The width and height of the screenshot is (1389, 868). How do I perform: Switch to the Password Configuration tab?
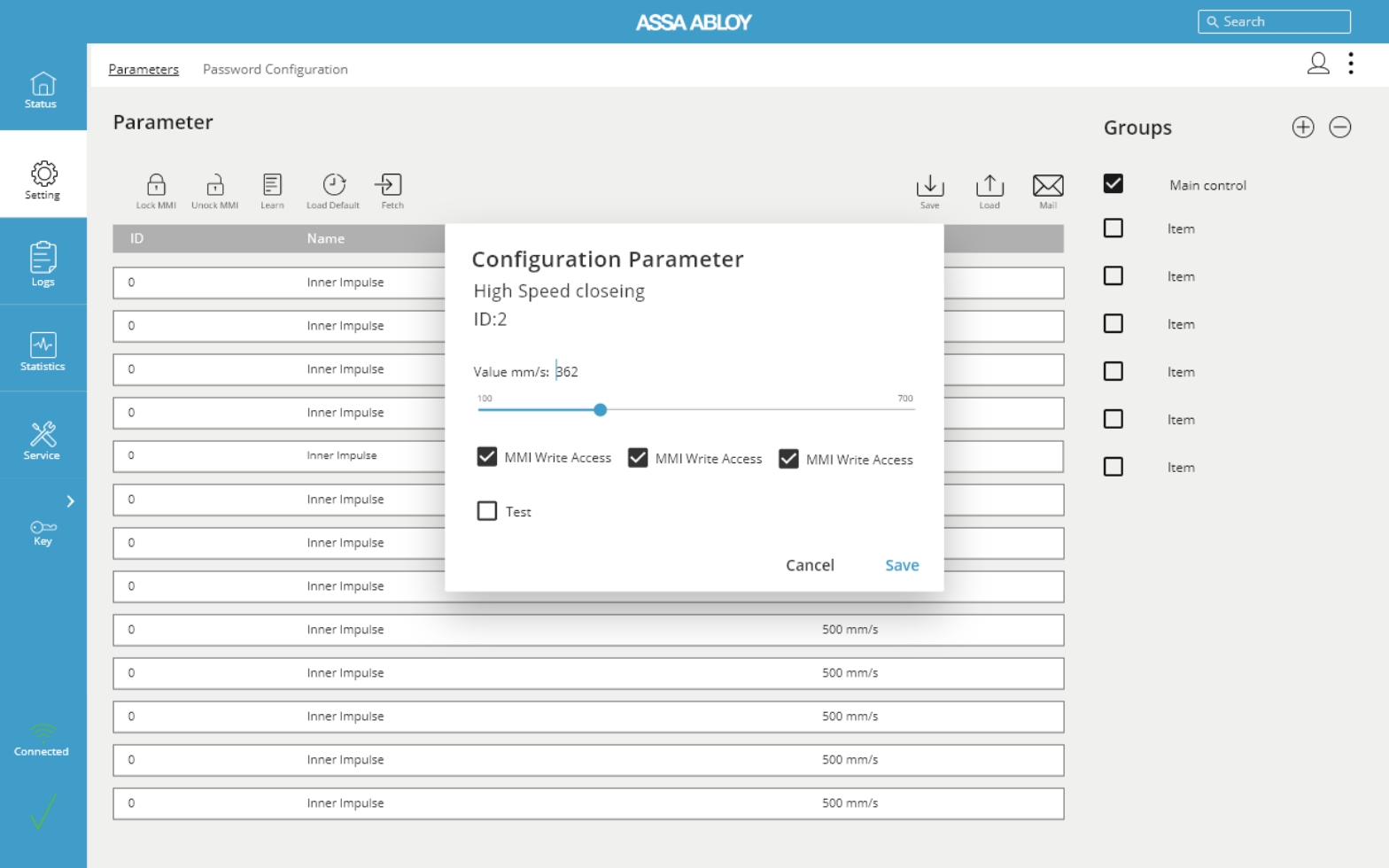(x=275, y=69)
